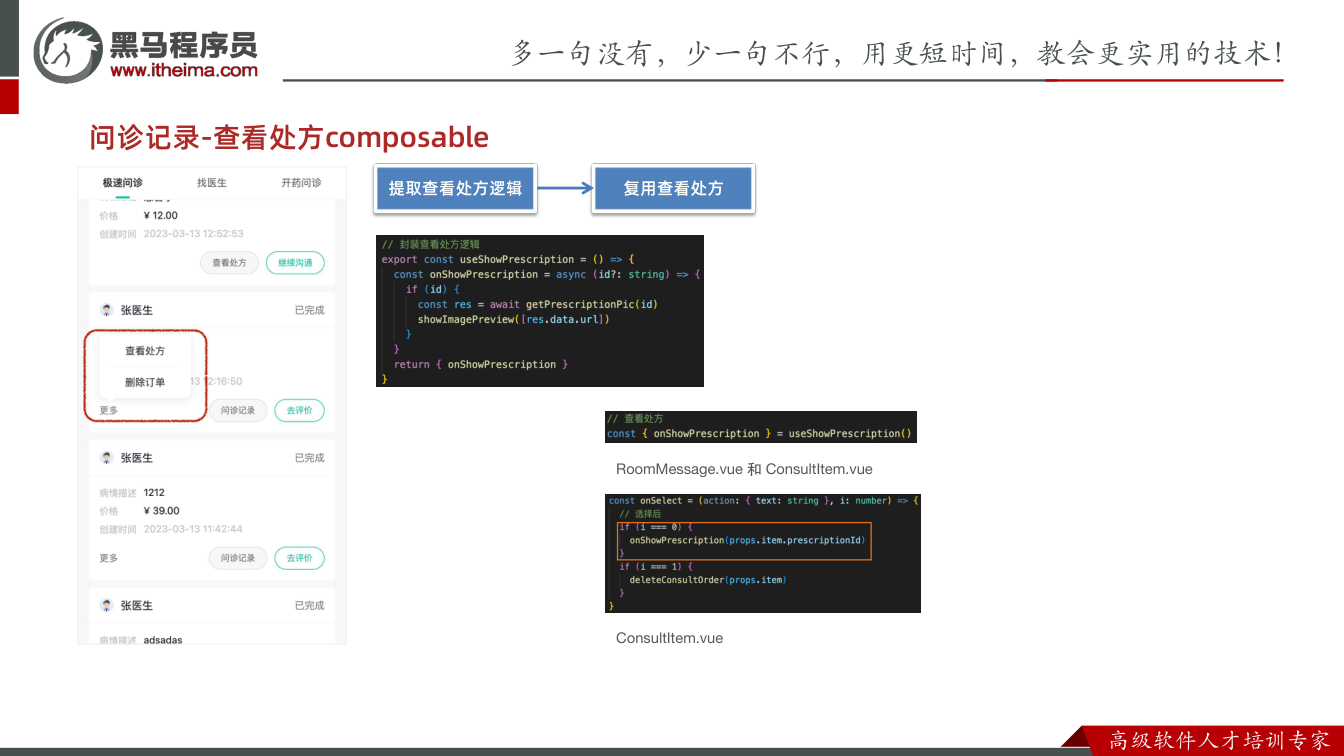1344x756 pixels.
Task: Click 问诊记录 in the card with popup menu
Action: pyautogui.click(x=238, y=410)
